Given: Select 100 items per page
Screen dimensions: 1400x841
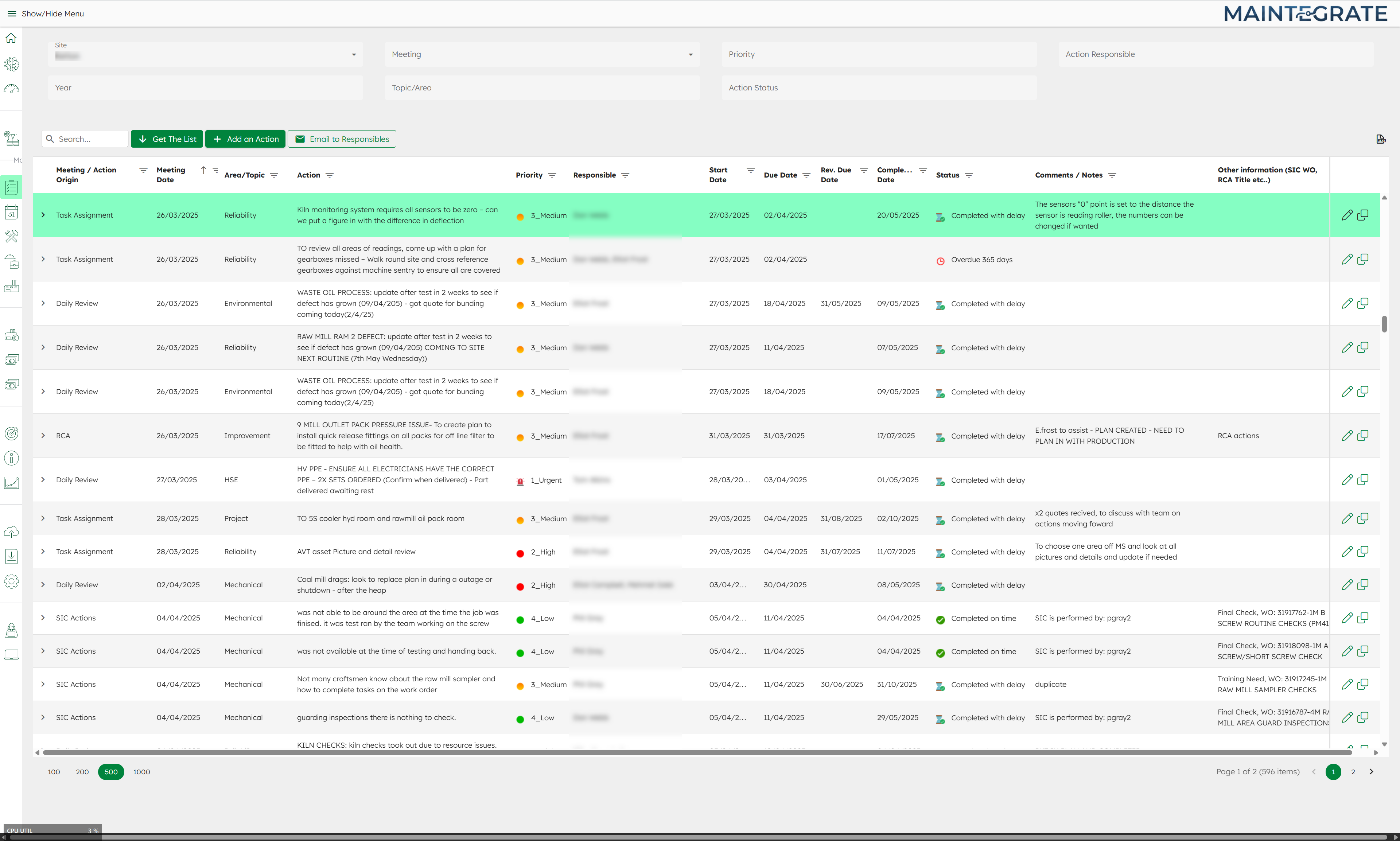Looking at the screenshot, I should (x=54, y=772).
